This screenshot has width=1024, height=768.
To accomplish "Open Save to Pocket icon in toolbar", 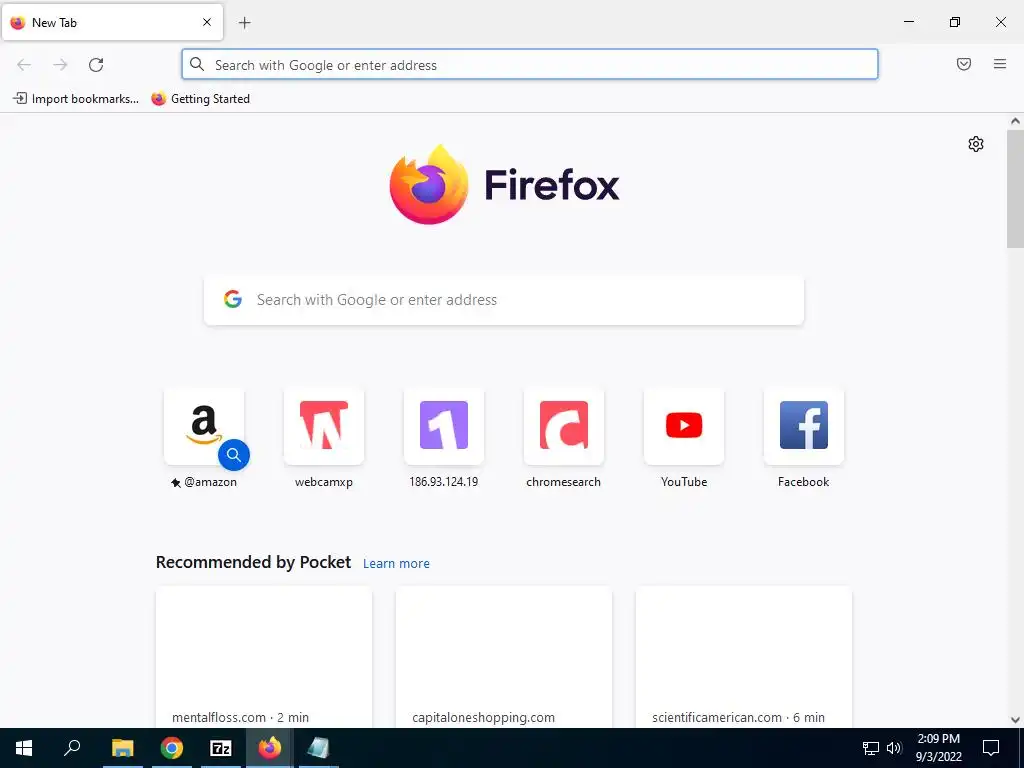I will [x=964, y=64].
